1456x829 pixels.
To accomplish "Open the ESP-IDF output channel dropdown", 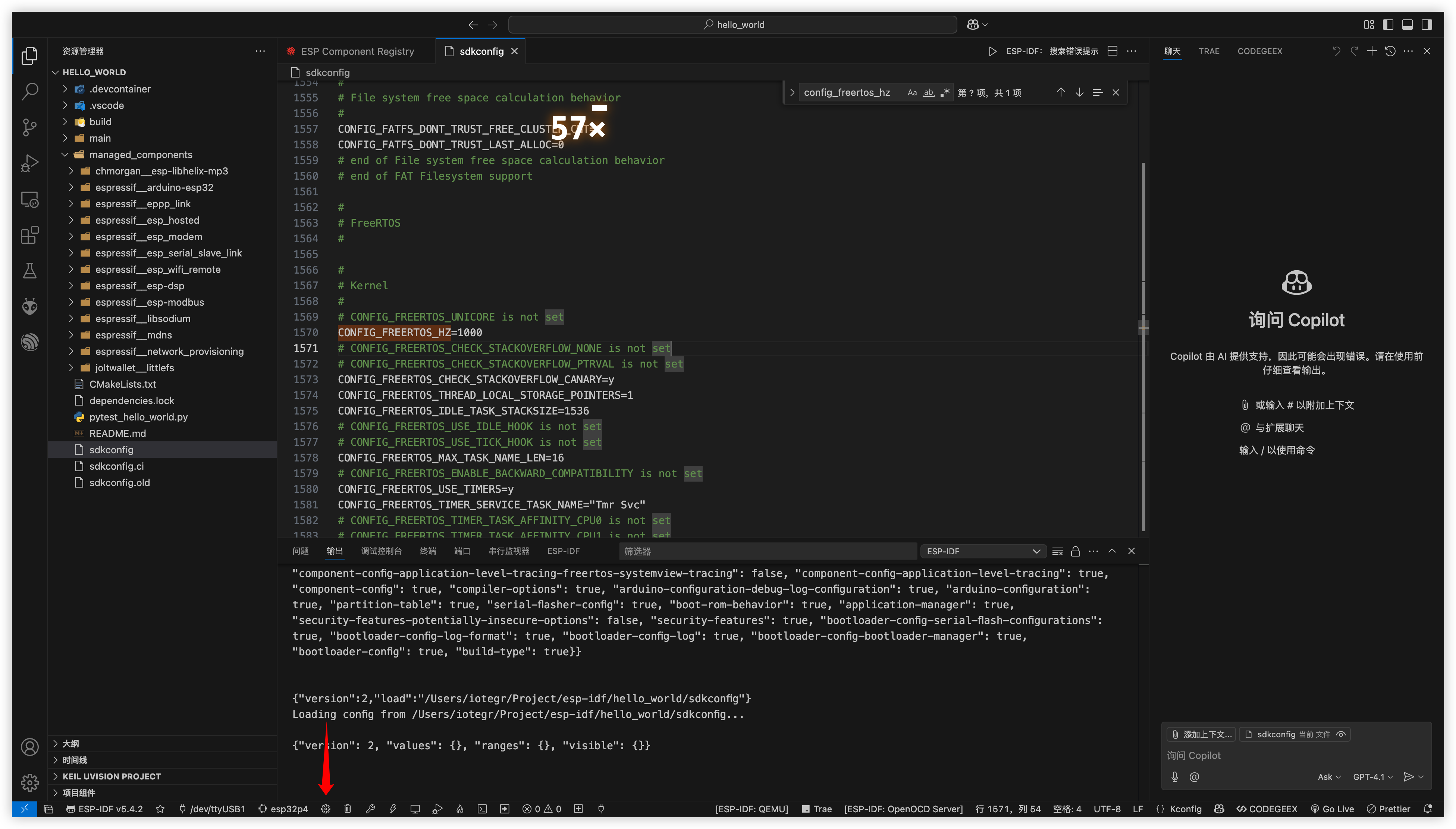I will pyautogui.click(x=982, y=551).
